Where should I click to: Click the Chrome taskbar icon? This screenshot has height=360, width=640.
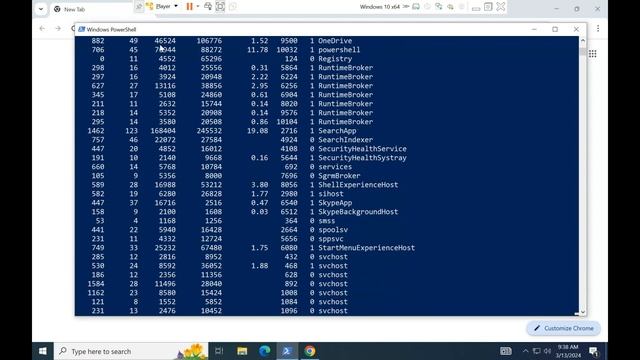pyautogui.click(x=310, y=351)
